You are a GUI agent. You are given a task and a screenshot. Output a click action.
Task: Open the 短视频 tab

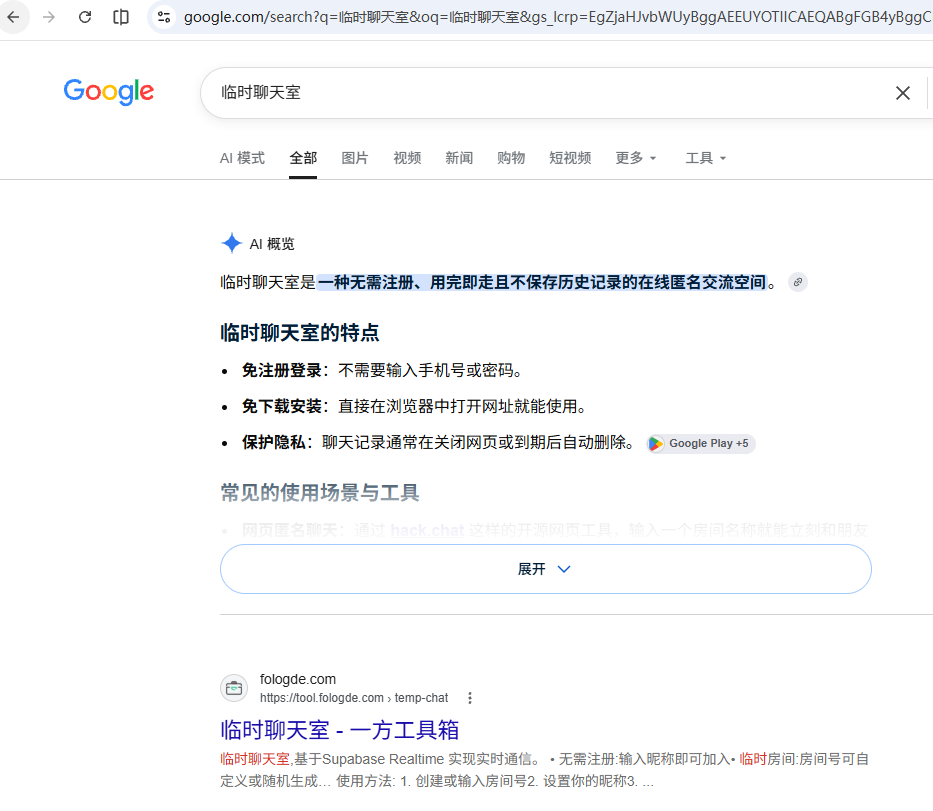point(570,158)
